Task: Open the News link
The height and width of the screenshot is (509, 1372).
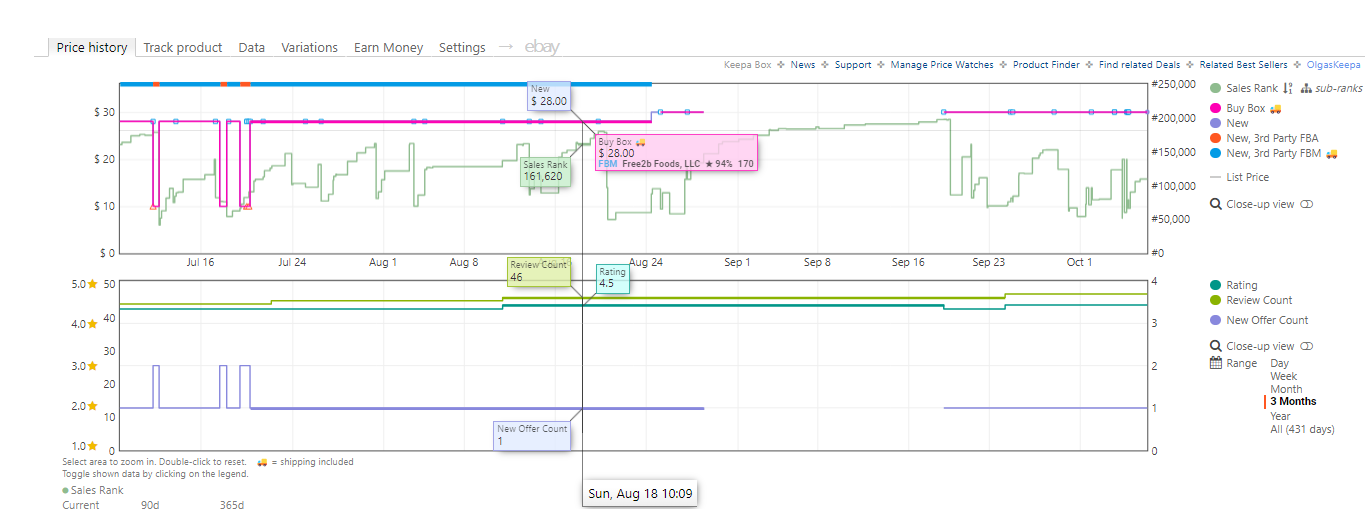Action: coord(803,65)
